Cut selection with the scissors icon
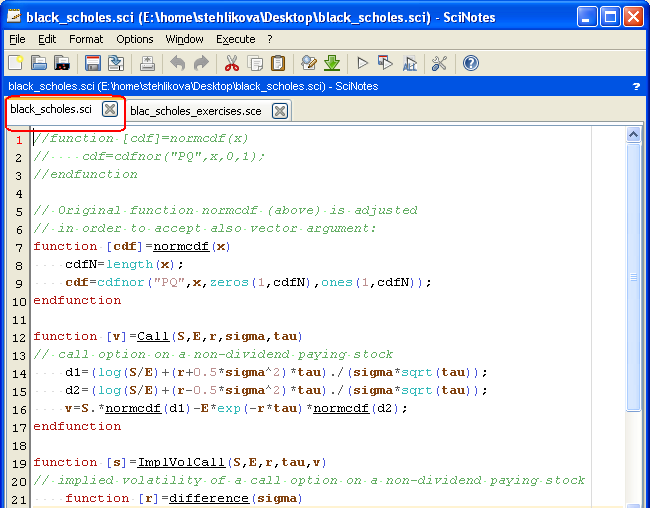650x508 pixels. [x=232, y=63]
